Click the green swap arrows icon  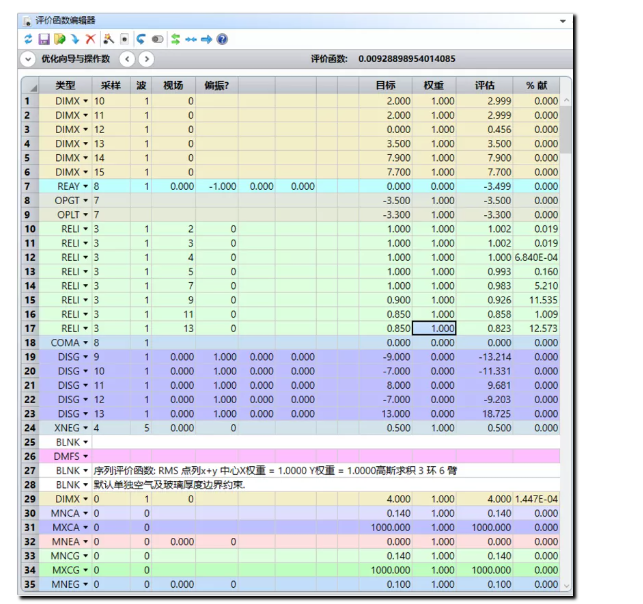point(176,39)
